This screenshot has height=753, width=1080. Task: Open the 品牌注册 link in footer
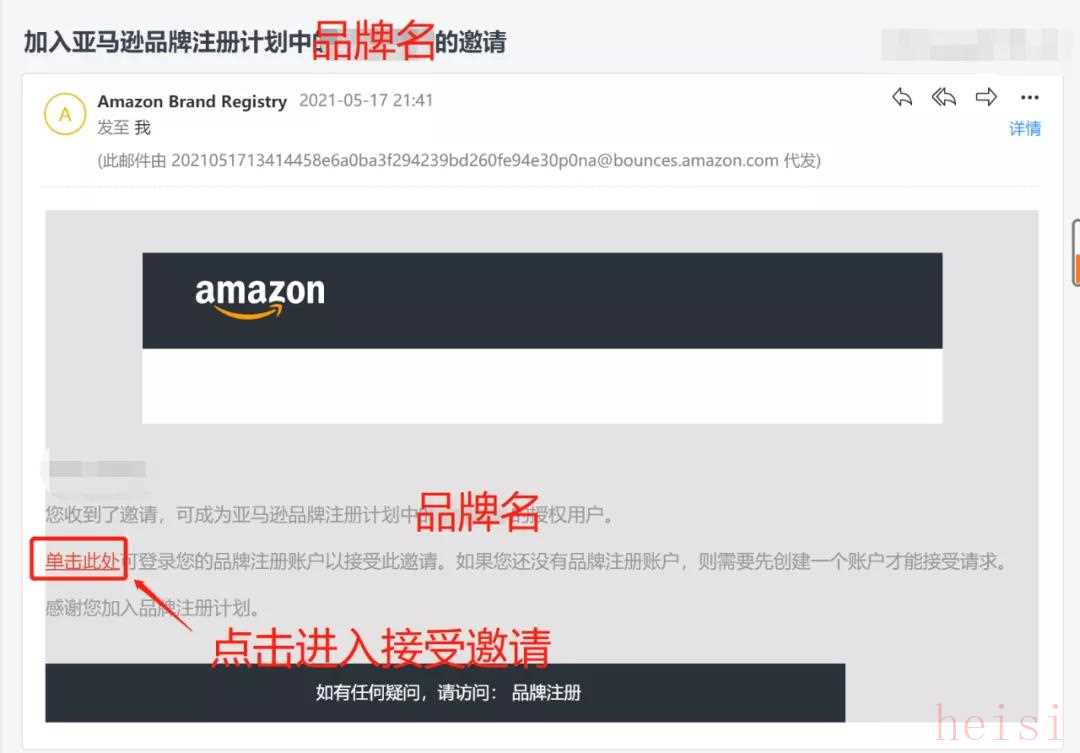tap(546, 692)
